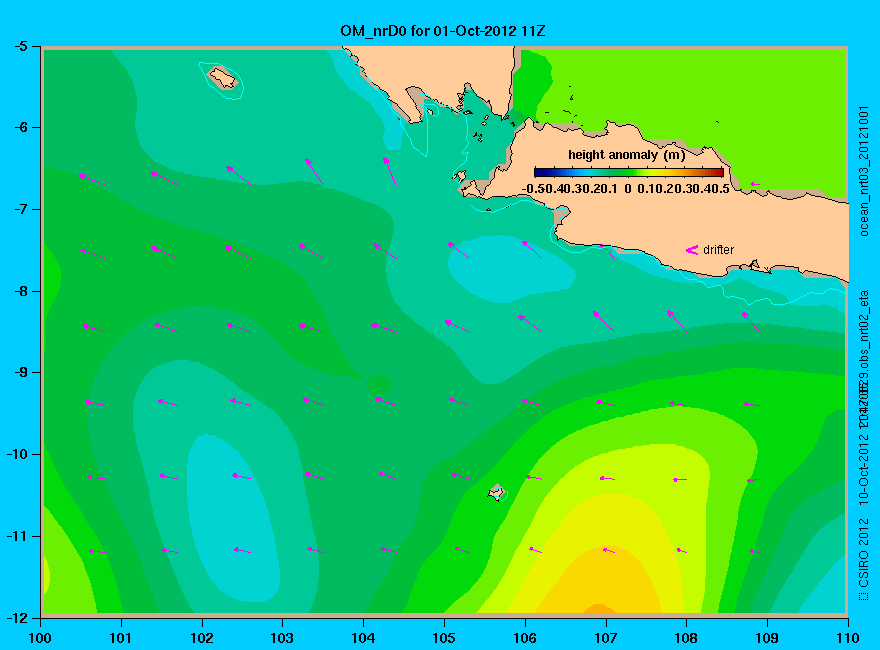Screen dimensions: 880x650
Task: Pick the "100" longitude axis label
Action: 40,638
